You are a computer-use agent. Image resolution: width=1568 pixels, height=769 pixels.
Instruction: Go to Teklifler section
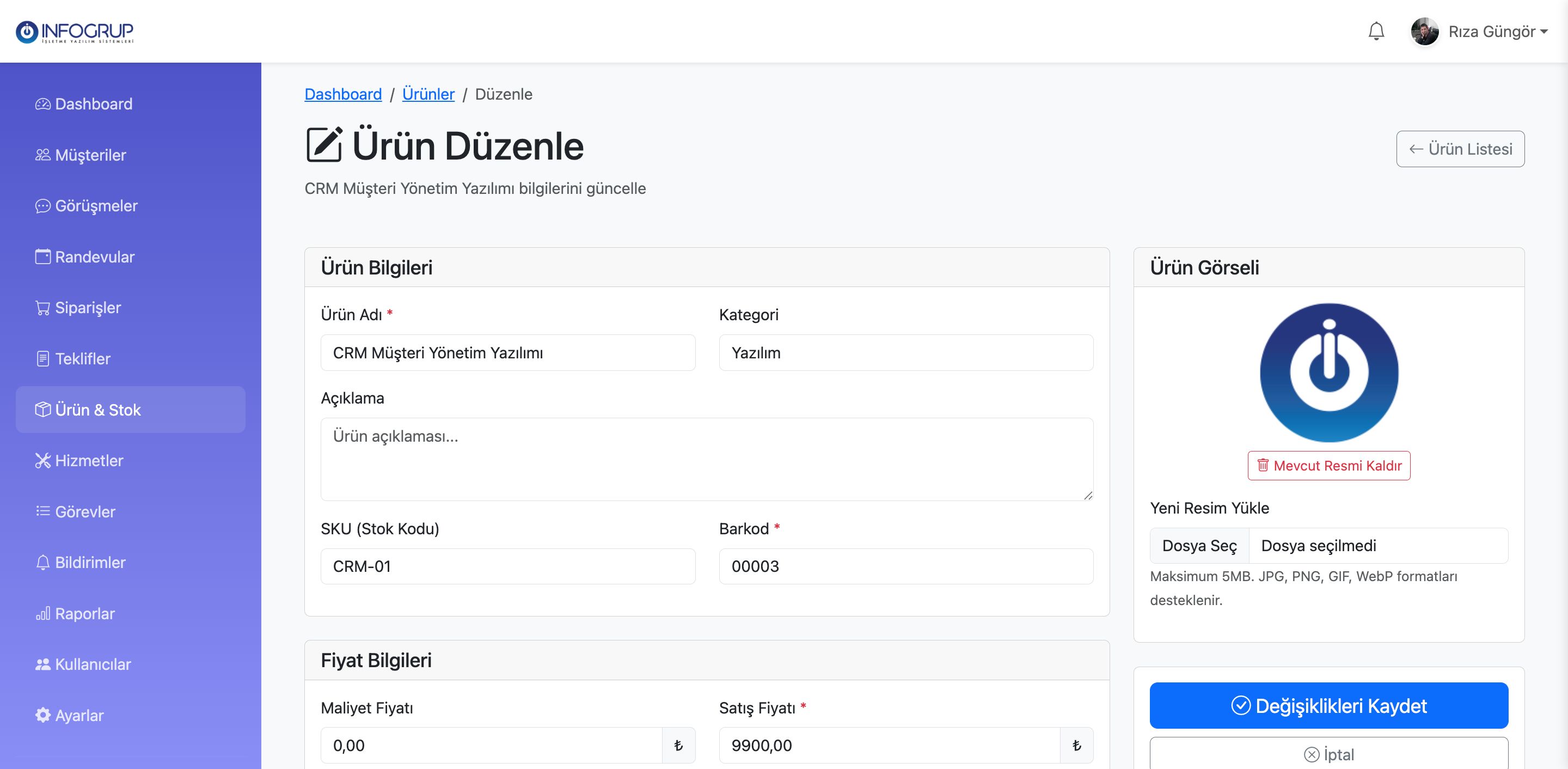(83, 359)
